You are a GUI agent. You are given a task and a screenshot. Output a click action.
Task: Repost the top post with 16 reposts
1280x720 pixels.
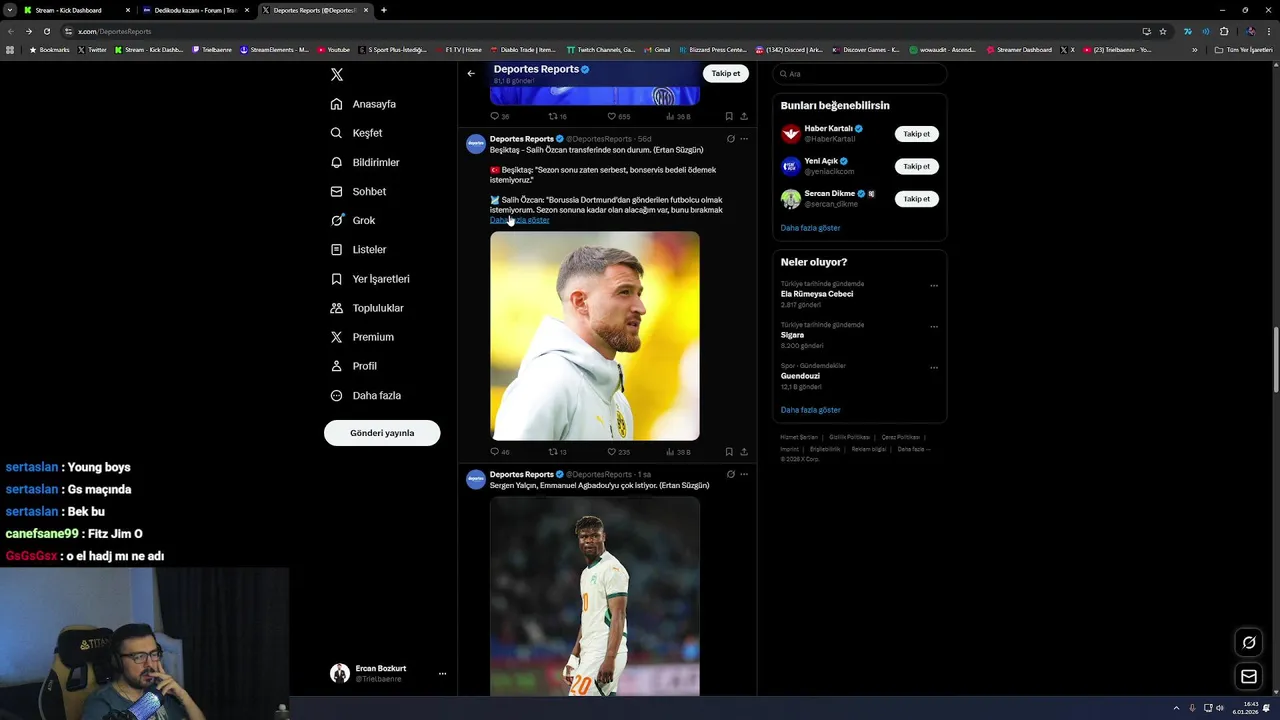558,116
